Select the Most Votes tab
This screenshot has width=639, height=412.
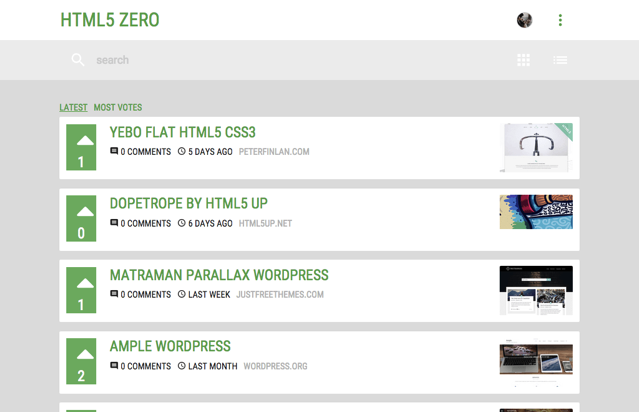click(x=118, y=108)
